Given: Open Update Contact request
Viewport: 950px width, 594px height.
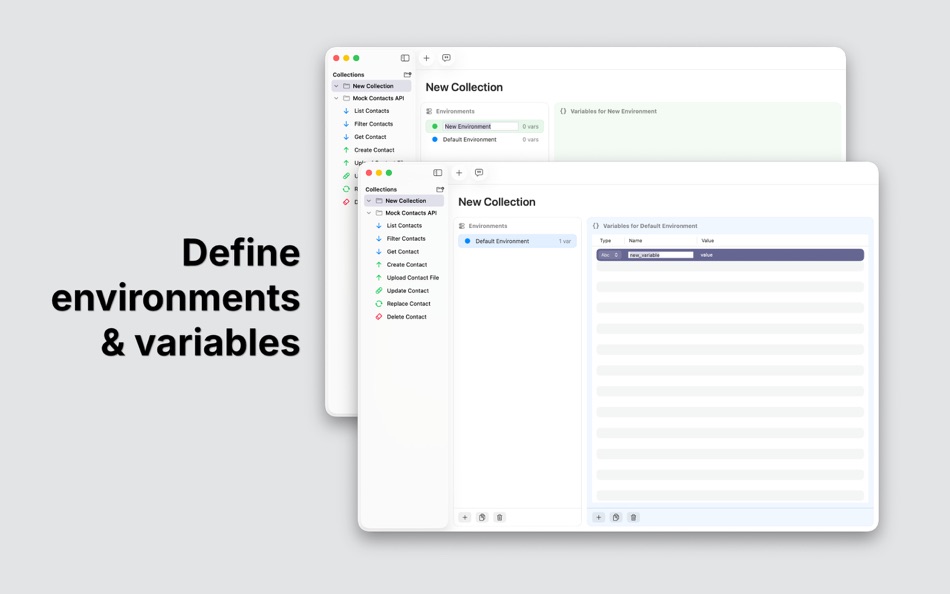Looking at the screenshot, I should click(x=408, y=291).
